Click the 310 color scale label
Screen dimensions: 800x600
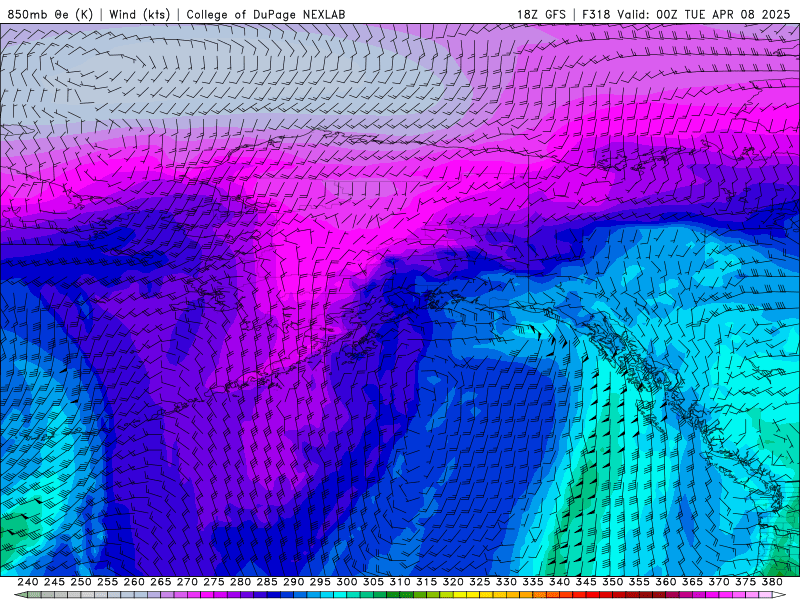click(399, 582)
